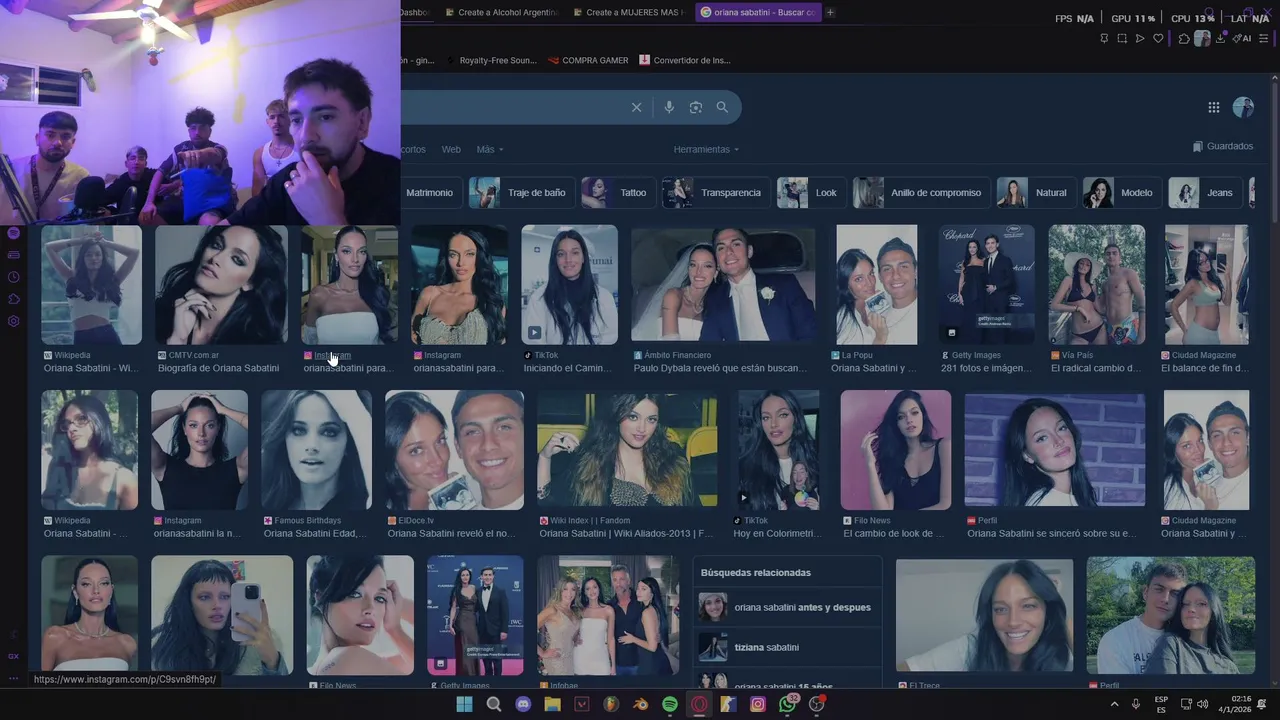Filter by the Traje de baño chip
1280x720 pixels.
tap(521, 192)
